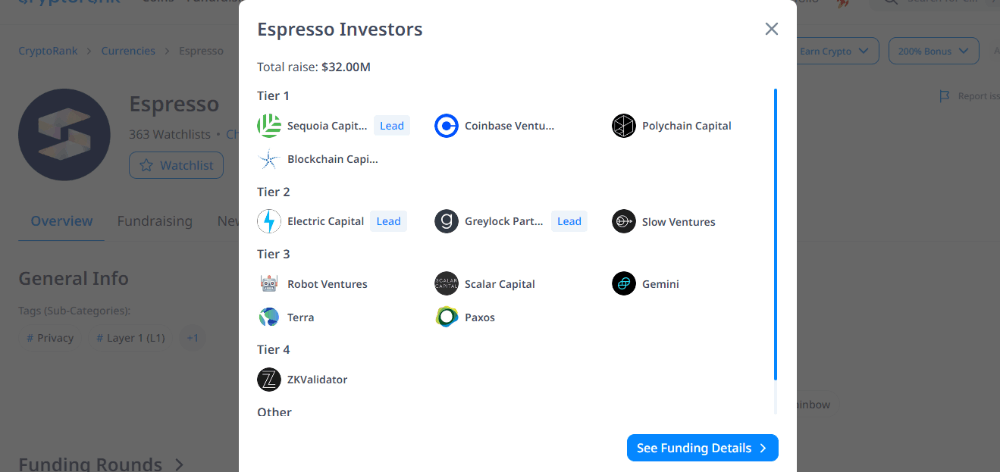Click the Paxos logo icon
This screenshot has width=1000, height=472.
pyautogui.click(x=446, y=317)
